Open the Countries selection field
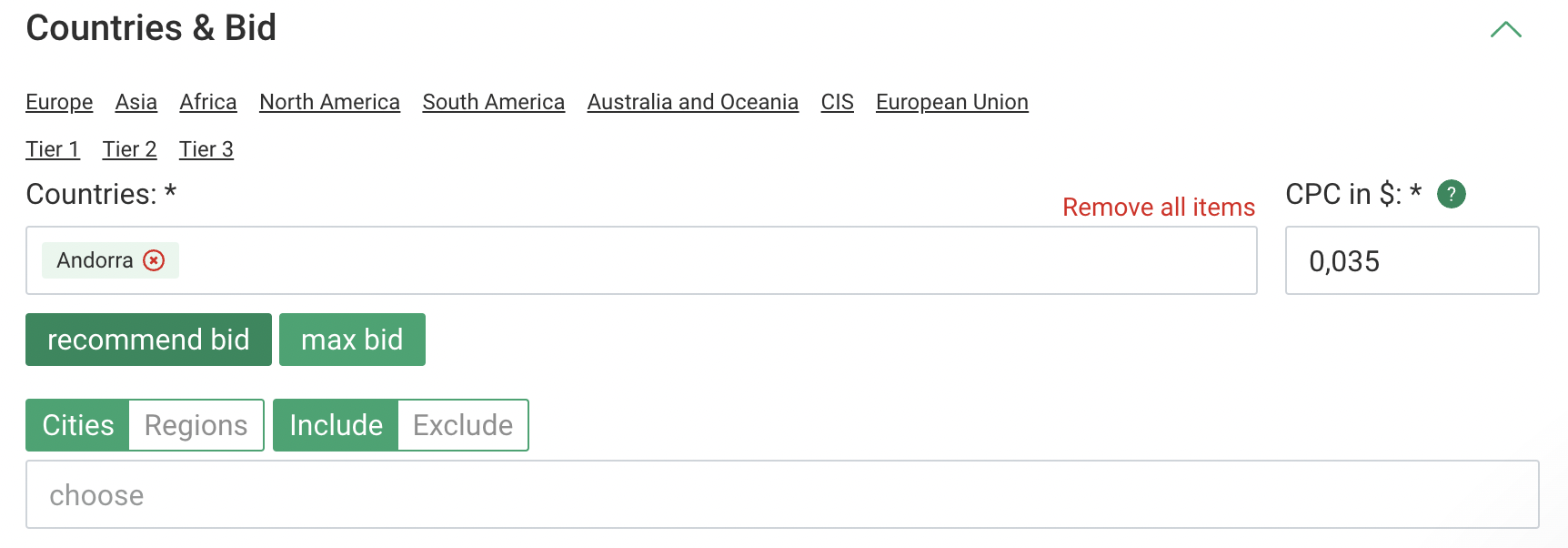The height and width of the screenshot is (548, 1568). click(709, 260)
